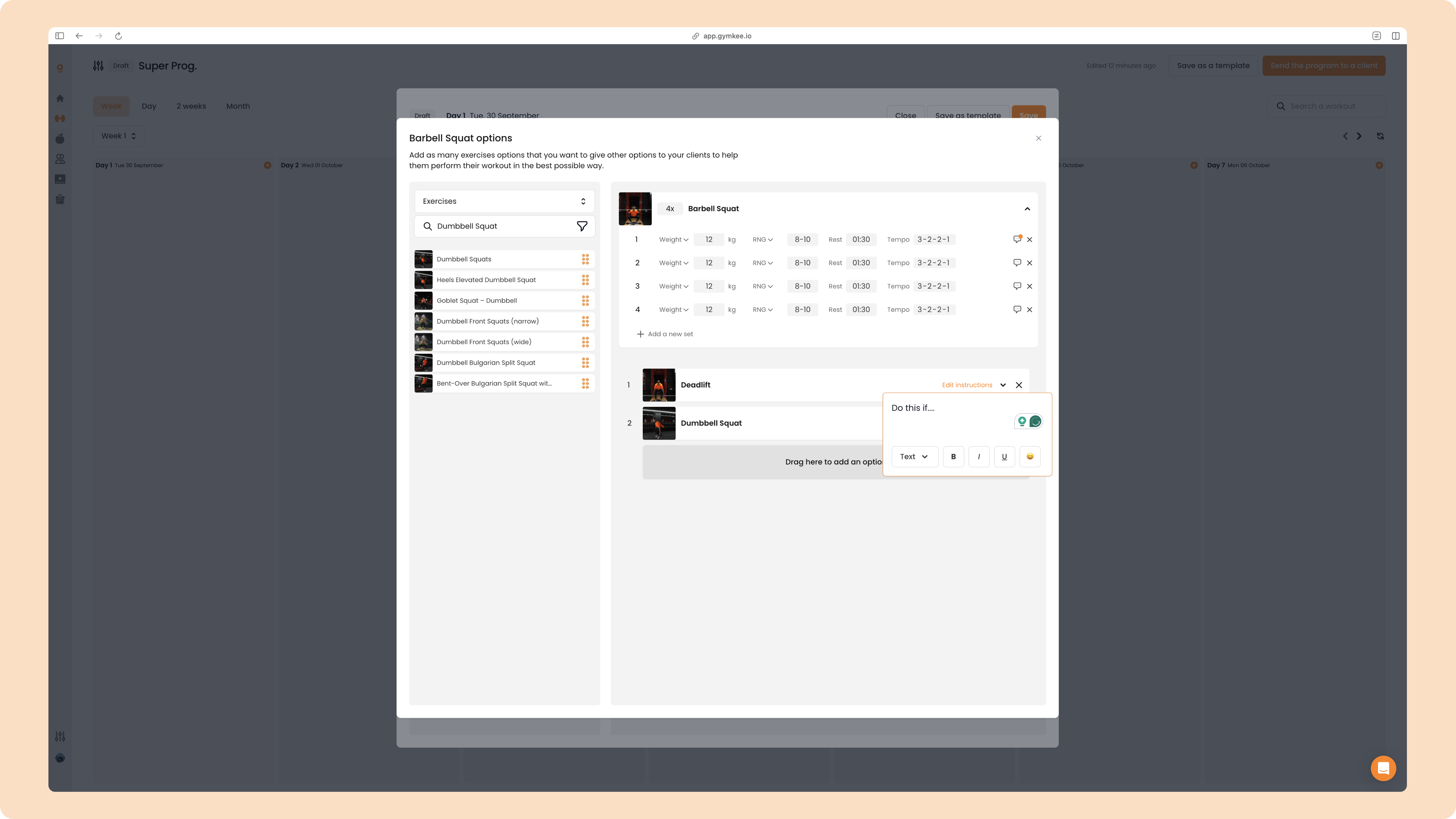Click the Dumbbell Squats exercise thumbnail

(x=423, y=259)
